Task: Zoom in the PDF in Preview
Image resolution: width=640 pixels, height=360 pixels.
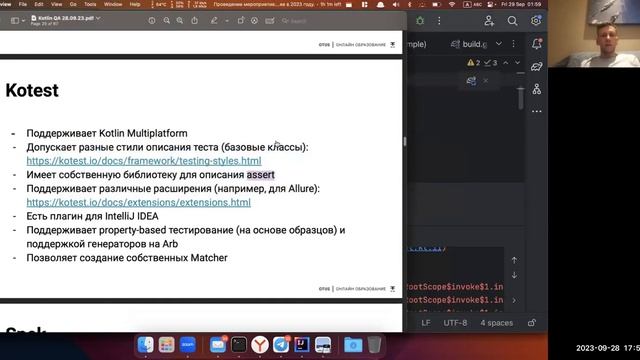Action: pyautogui.click(x=180, y=20)
